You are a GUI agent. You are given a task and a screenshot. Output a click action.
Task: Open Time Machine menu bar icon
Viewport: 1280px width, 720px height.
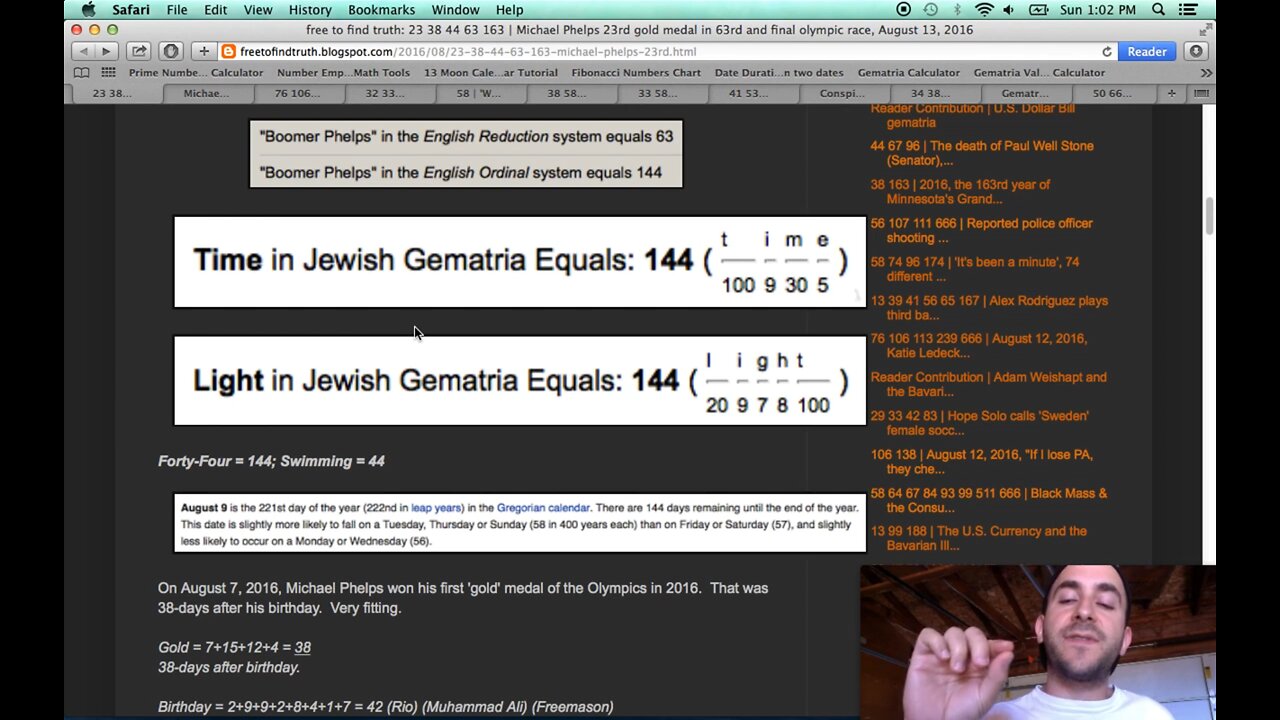pos(930,10)
